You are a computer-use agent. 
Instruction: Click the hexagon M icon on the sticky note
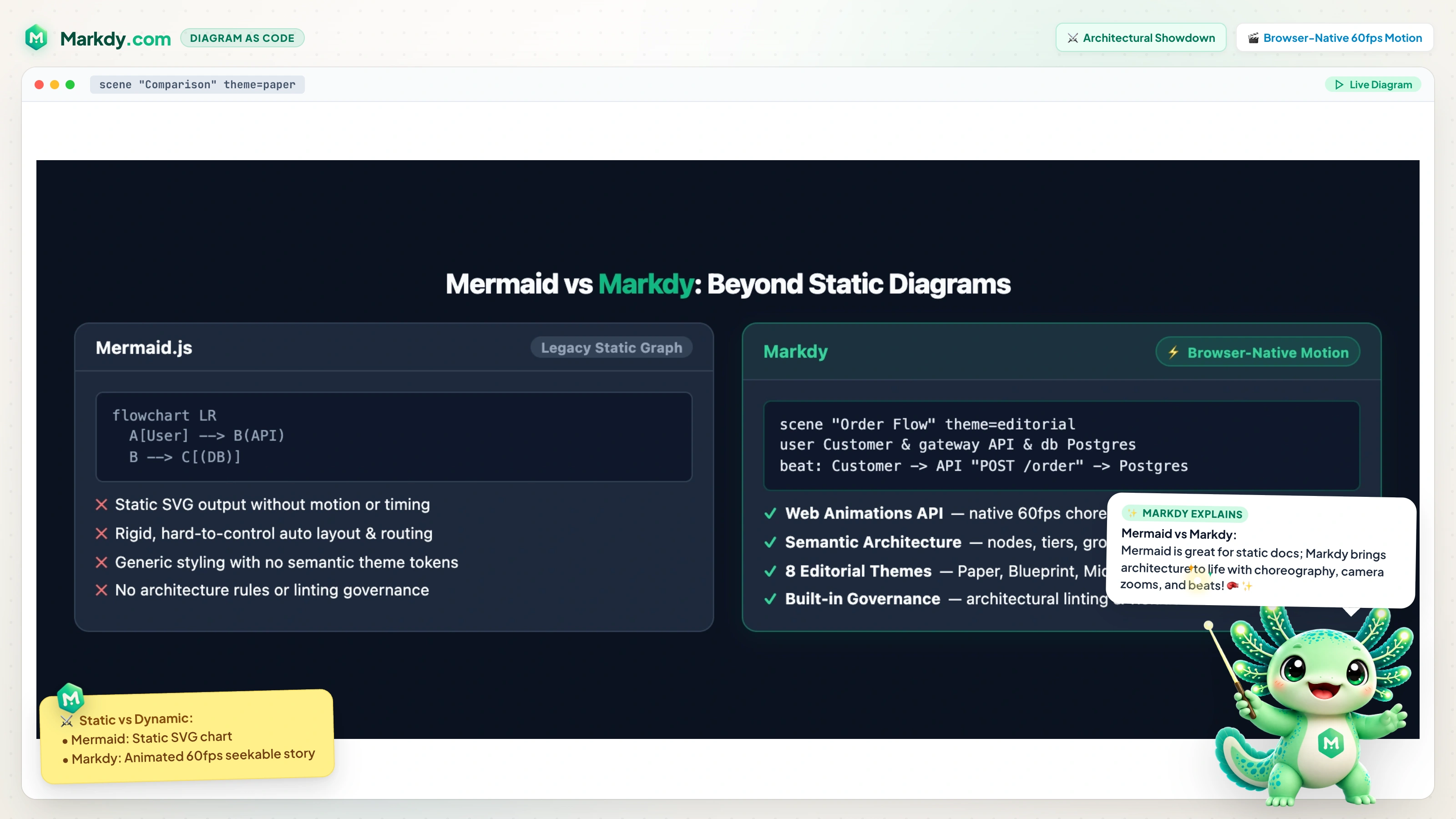click(x=71, y=698)
